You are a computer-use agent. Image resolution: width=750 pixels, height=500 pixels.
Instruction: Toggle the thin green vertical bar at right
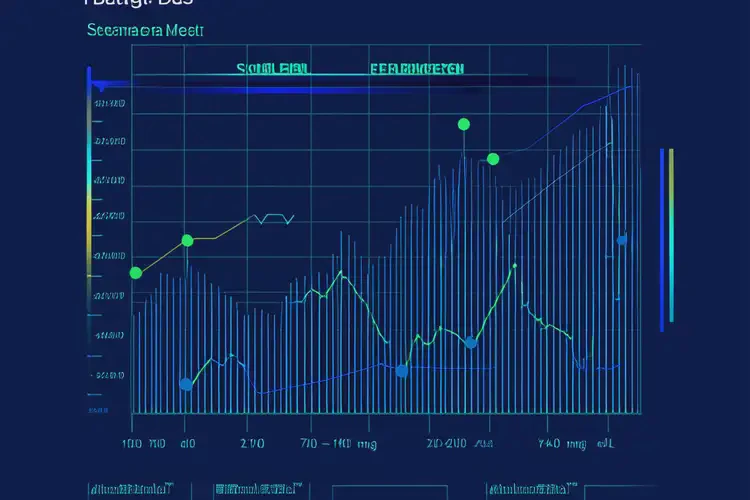tap(671, 235)
